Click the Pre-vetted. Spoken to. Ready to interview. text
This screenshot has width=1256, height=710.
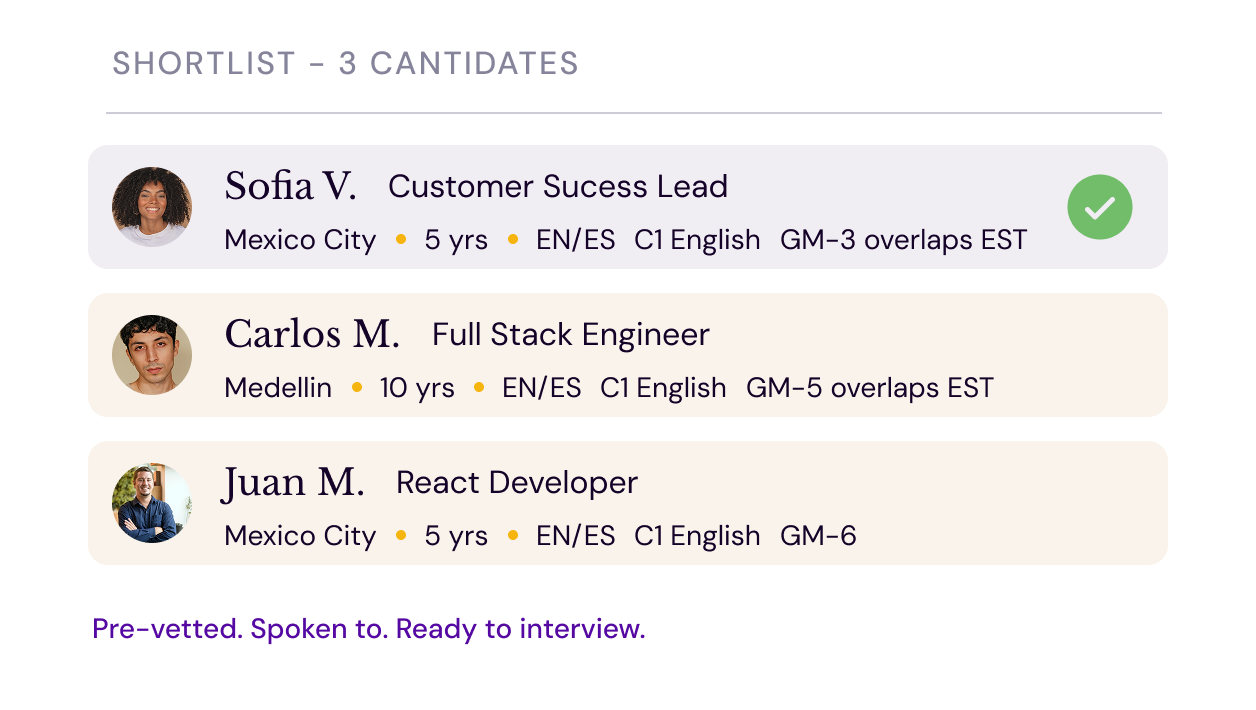pyautogui.click(x=369, y=629)
